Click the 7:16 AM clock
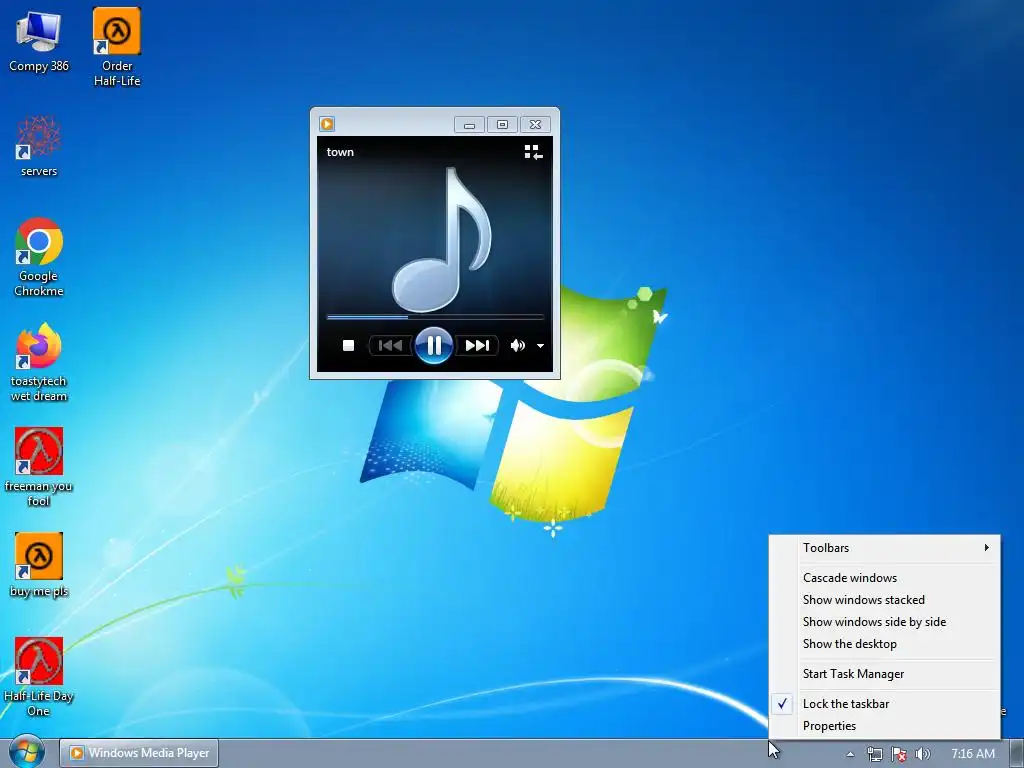Screen dimensions: 1024x768 pos(973,754)
